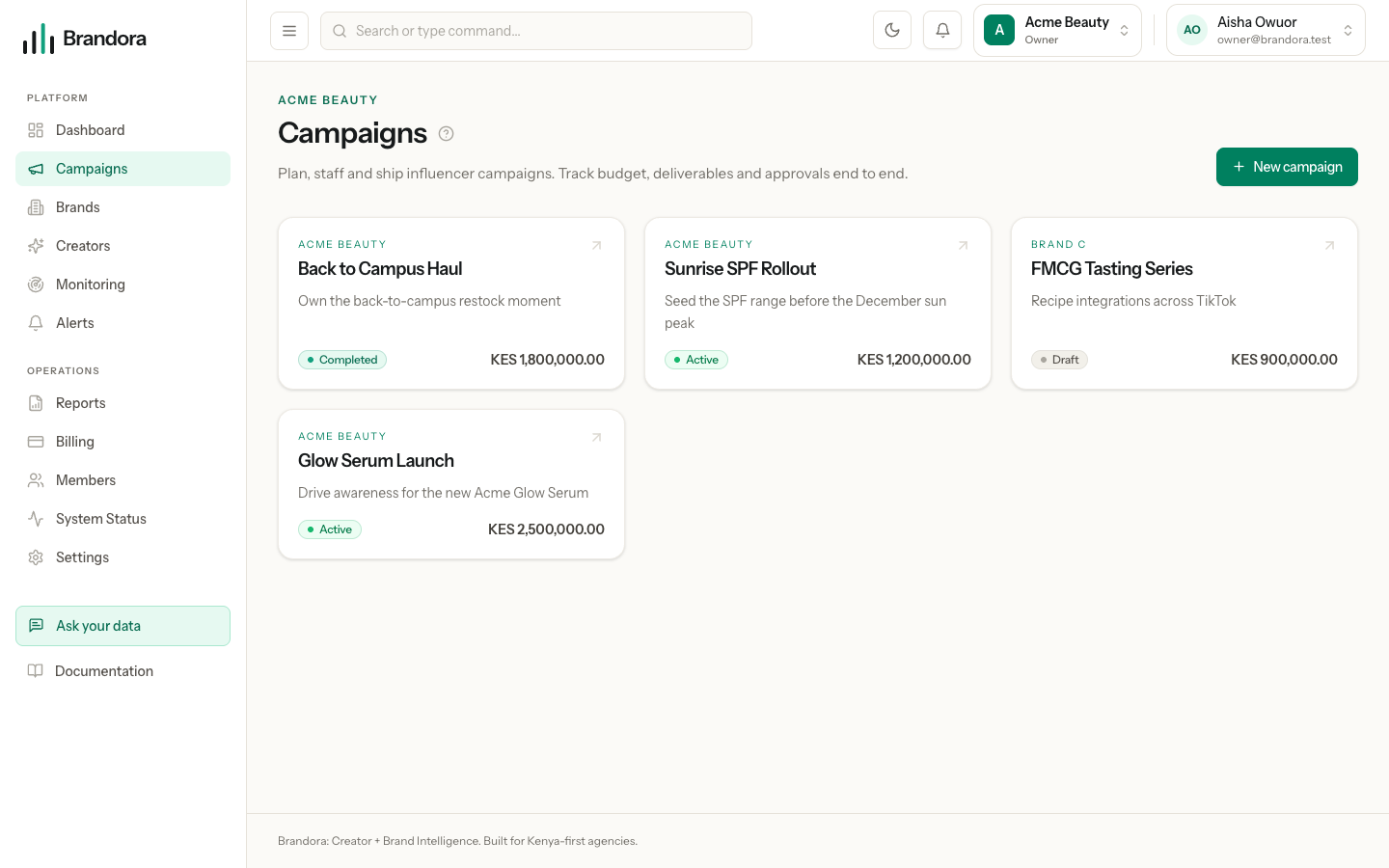Click the help icon beside Campaigns heading

pyautogui.click(x=446, y=134)
